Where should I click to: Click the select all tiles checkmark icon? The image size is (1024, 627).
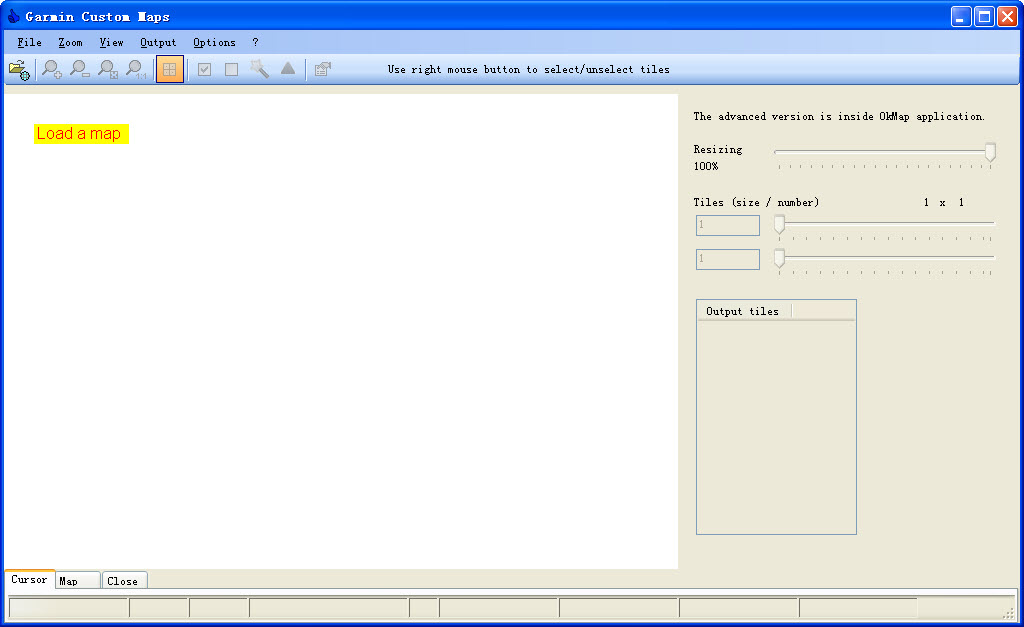point(204,69)
